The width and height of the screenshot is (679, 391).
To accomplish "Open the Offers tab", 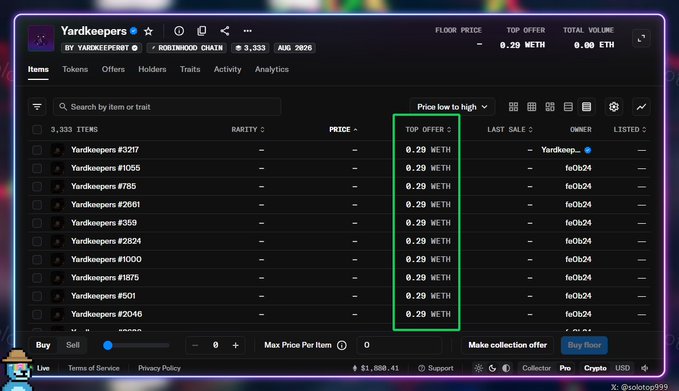I will click(113, 69).
